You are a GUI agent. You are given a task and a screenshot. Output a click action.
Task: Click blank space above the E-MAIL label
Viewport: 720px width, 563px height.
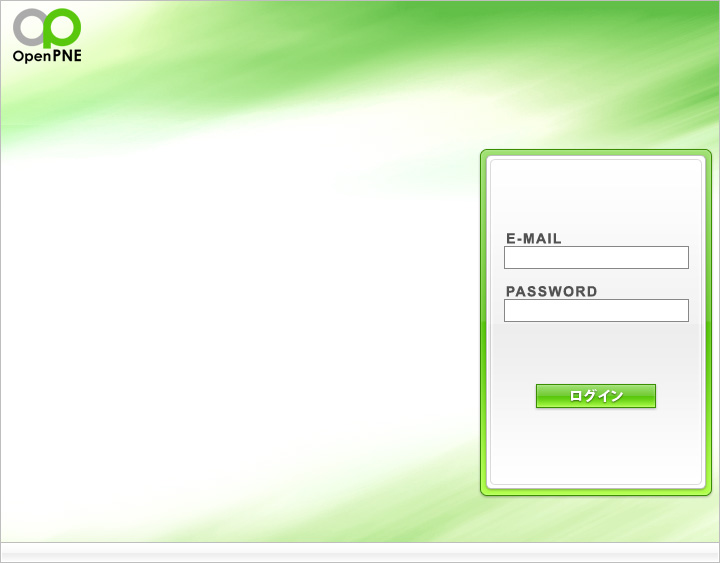[596, 195]
